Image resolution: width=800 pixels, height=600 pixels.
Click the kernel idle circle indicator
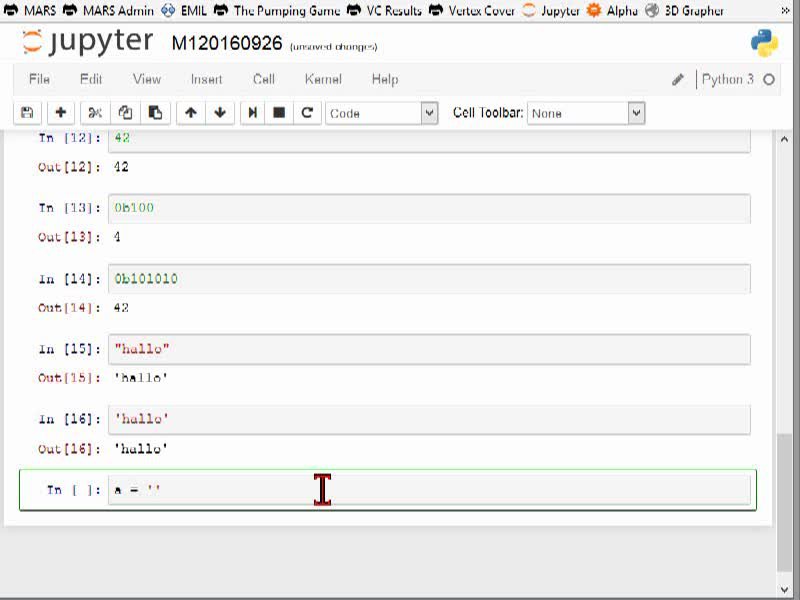[x=769, y=80]
